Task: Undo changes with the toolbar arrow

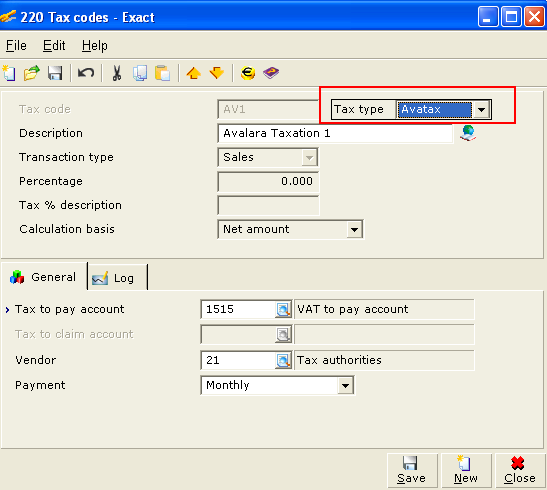Action: (86, 73)
